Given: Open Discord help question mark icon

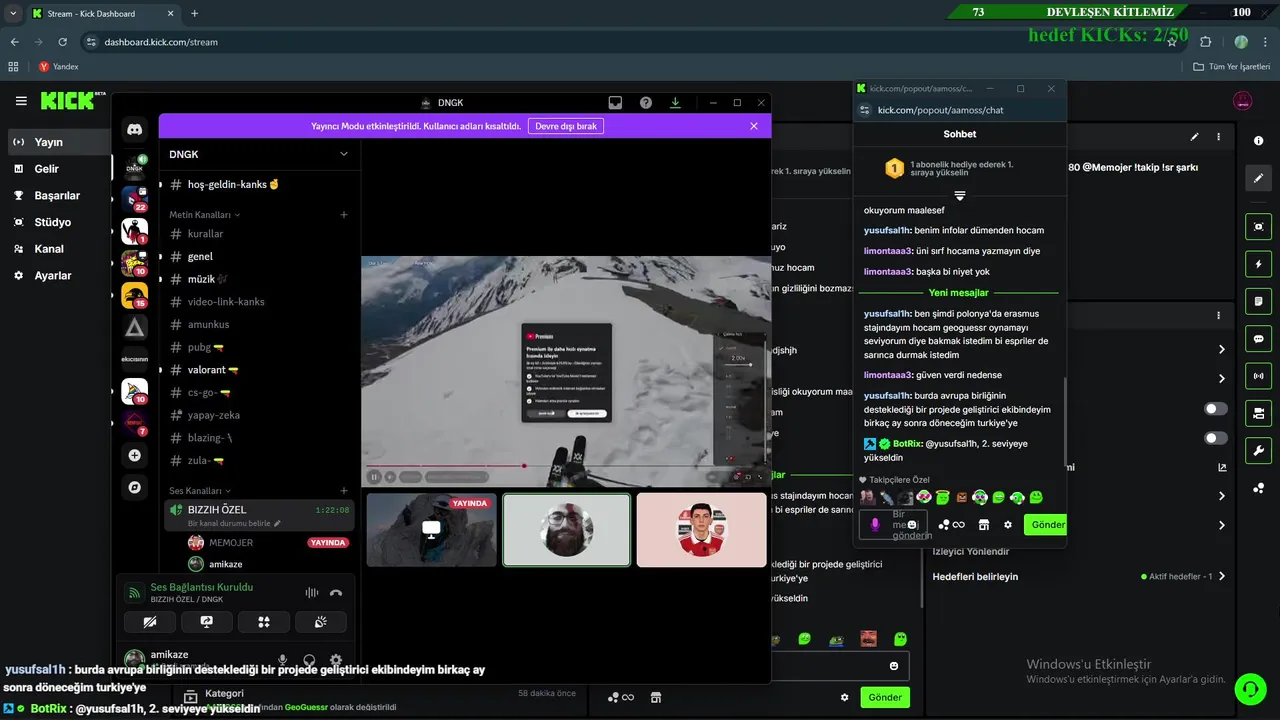Looking at the screenshot, I should (646, 102).
